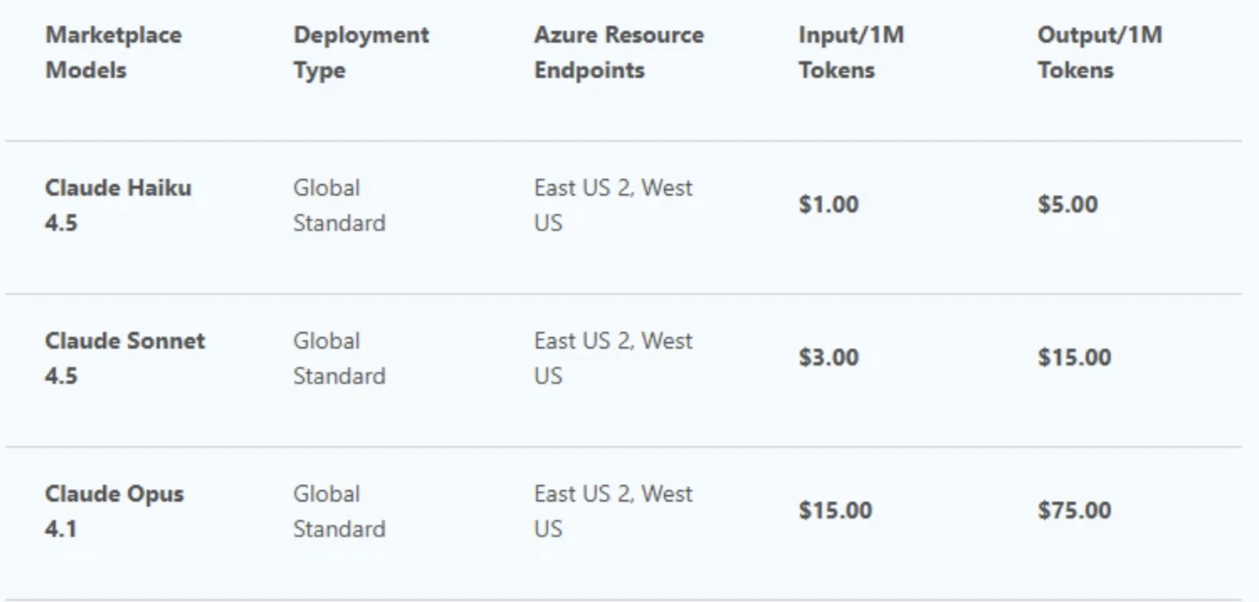Image resolution: width=1259 pixels, height=602 pixels.
Task: Click the endpoints cell for Claude Opus 4.1
Action: (613, 511)
